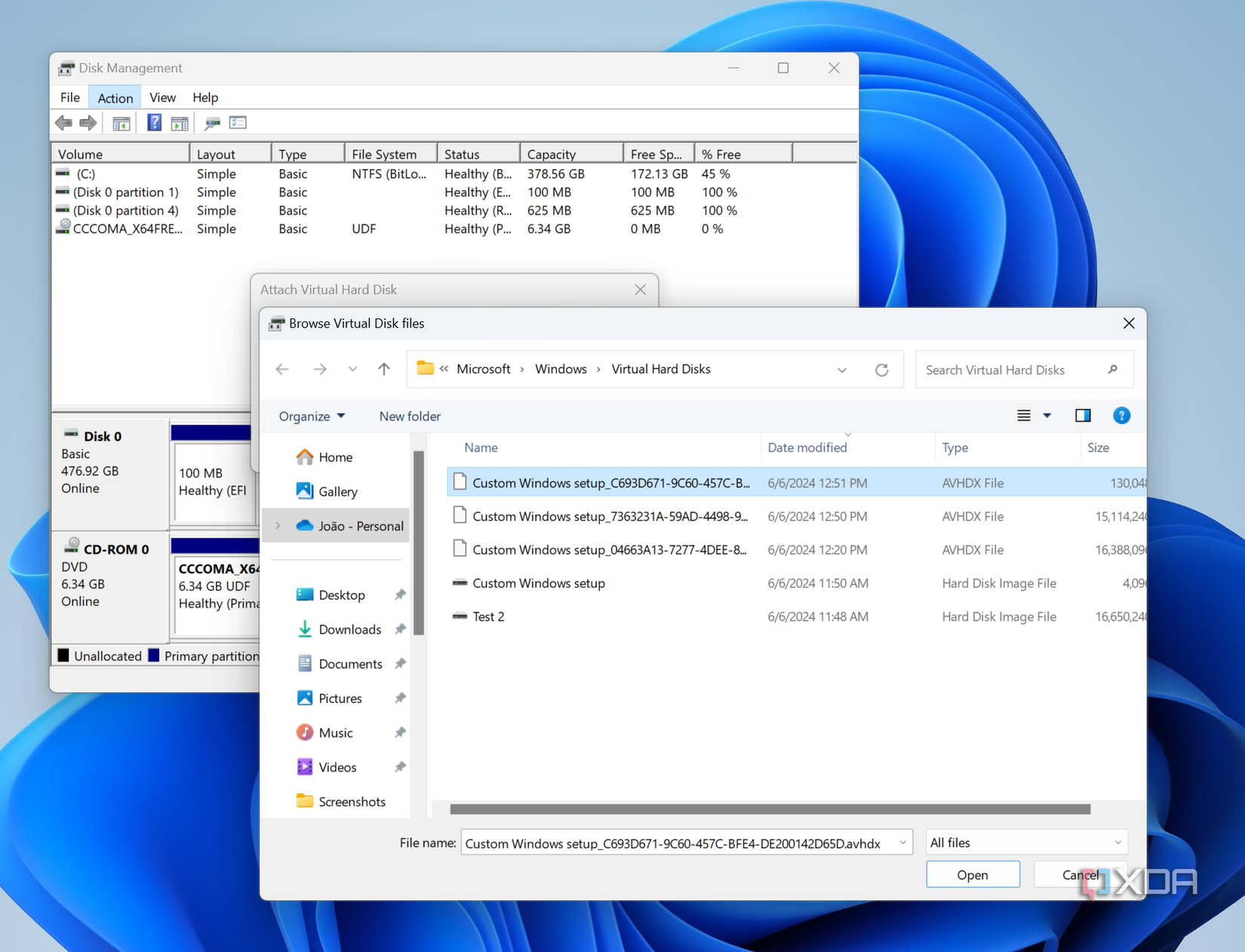
Task: Go up one folder level with up arrow
Action: (x=384, y=369)
